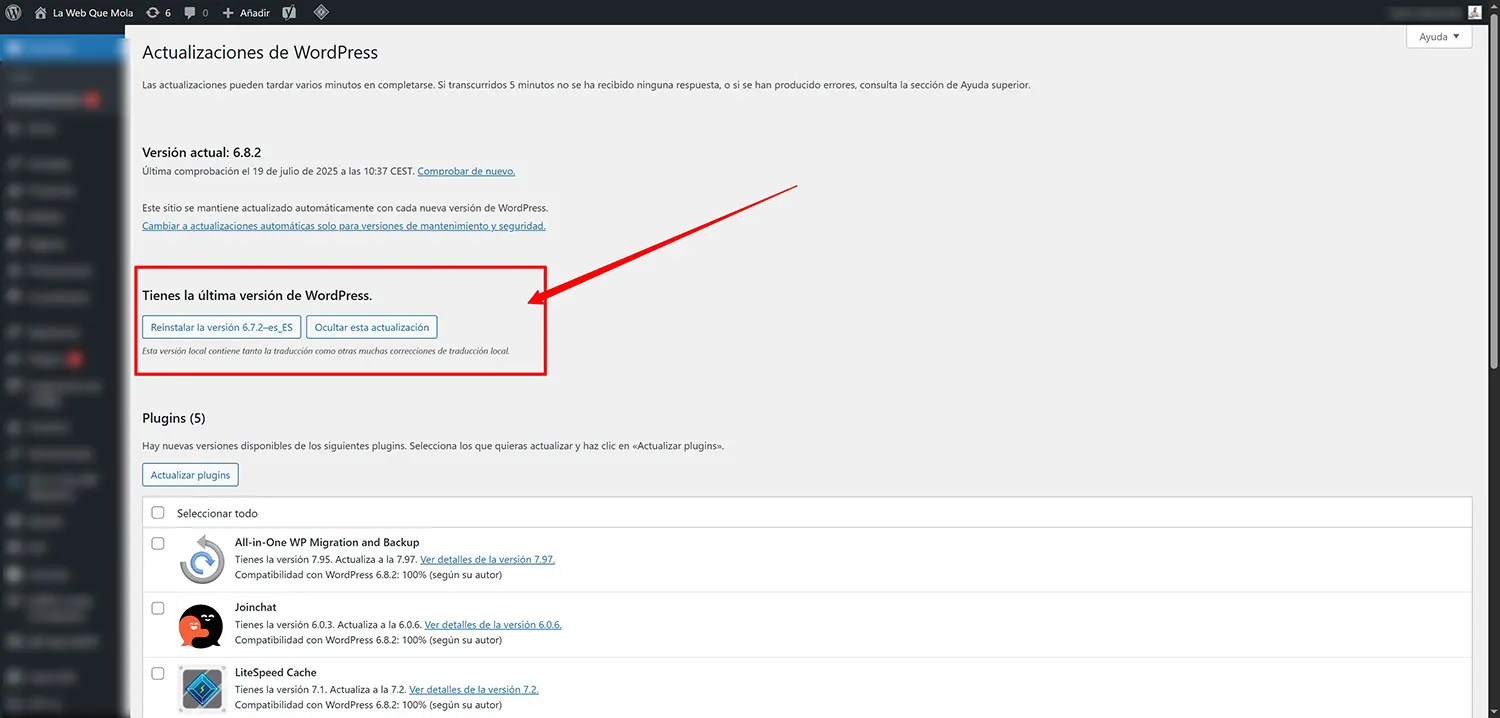
Task: Click the WordPress logo in the admin bar
Action: tap(13, 12)
